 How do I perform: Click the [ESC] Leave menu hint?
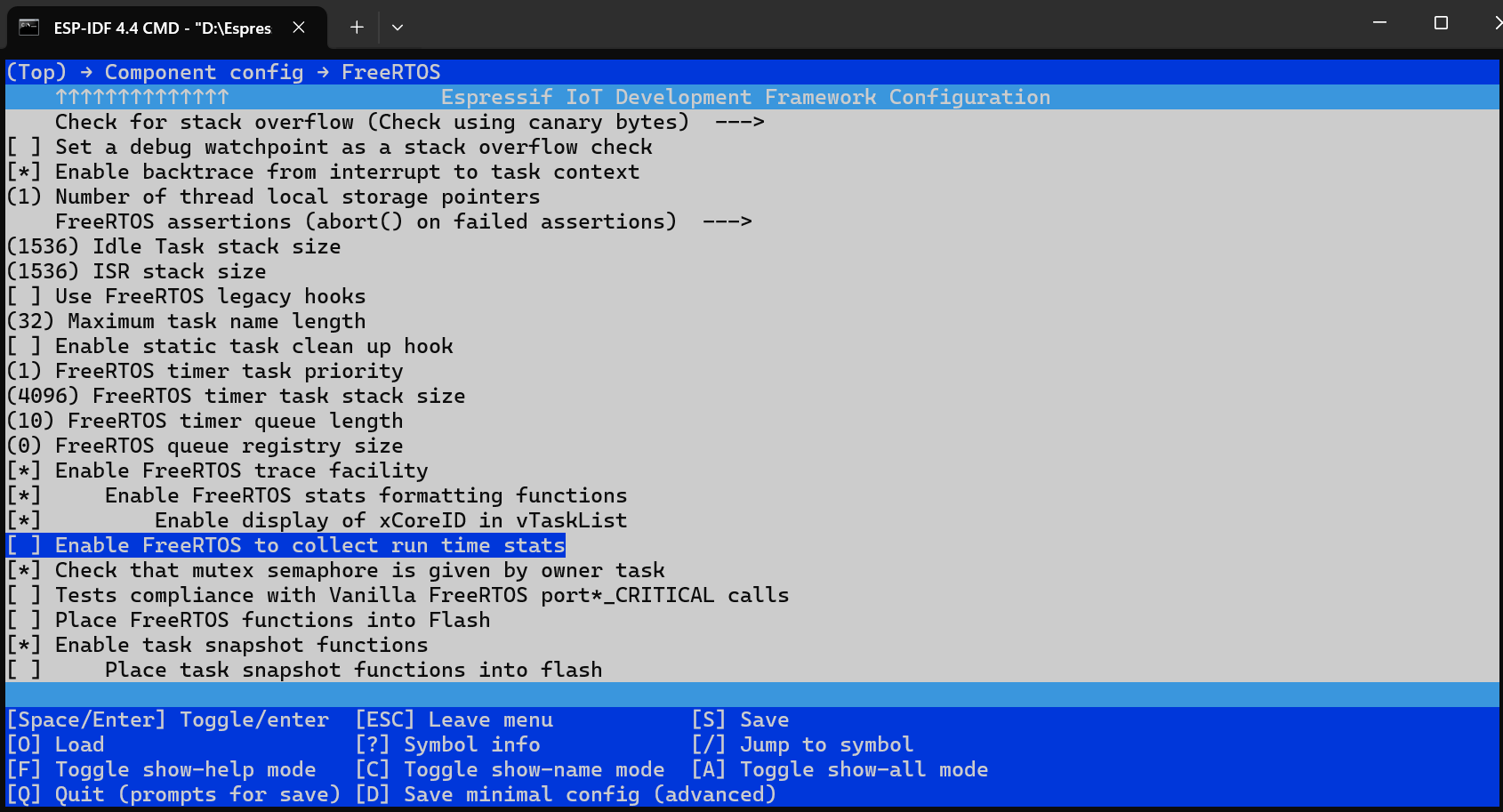[454, 720]
